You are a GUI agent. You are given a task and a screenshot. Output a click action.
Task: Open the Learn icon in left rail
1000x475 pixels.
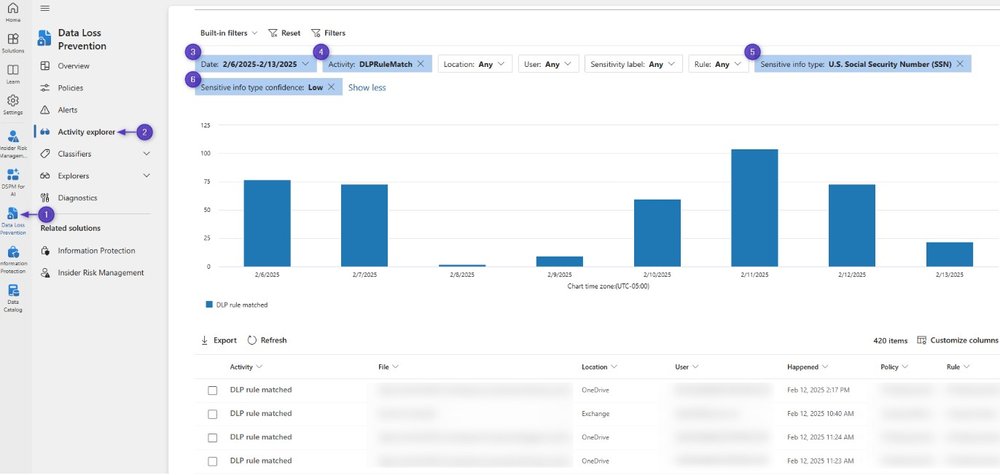tap(13, 73)
